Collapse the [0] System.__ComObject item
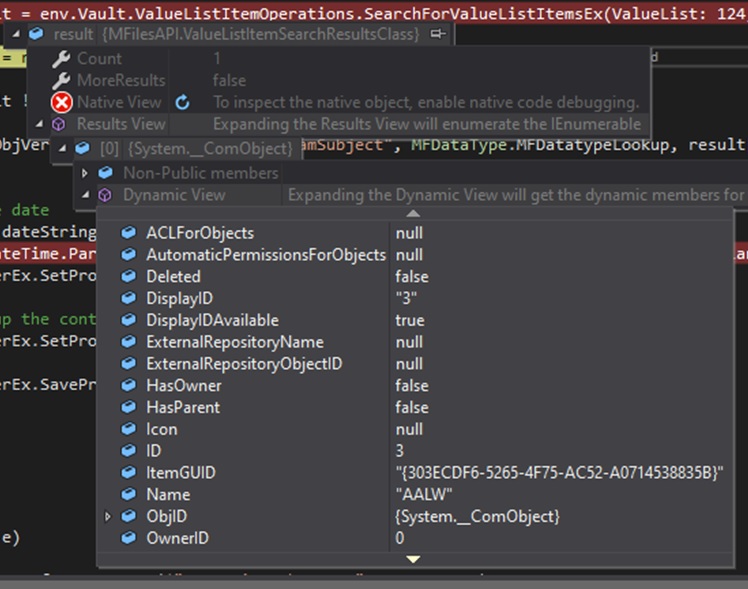Screen dimensions: 748x589 click(62, 148)
